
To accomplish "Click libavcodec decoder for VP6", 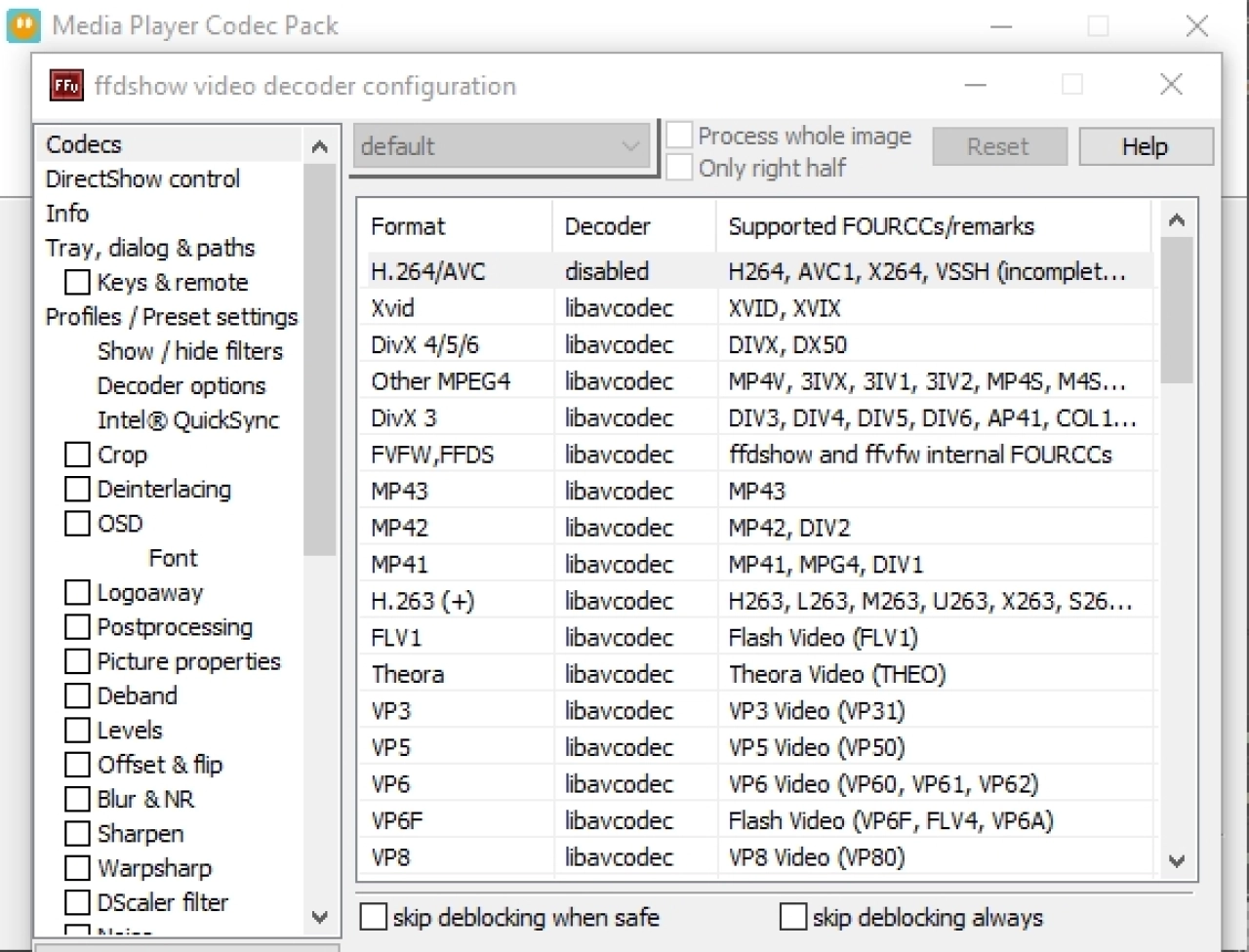I will [619, 783].
